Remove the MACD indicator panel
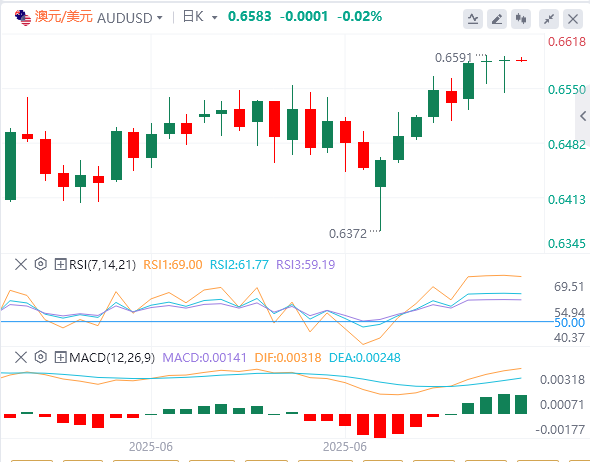Image resolution: width=590 pixels, height=462 pixels. [21, 357]
